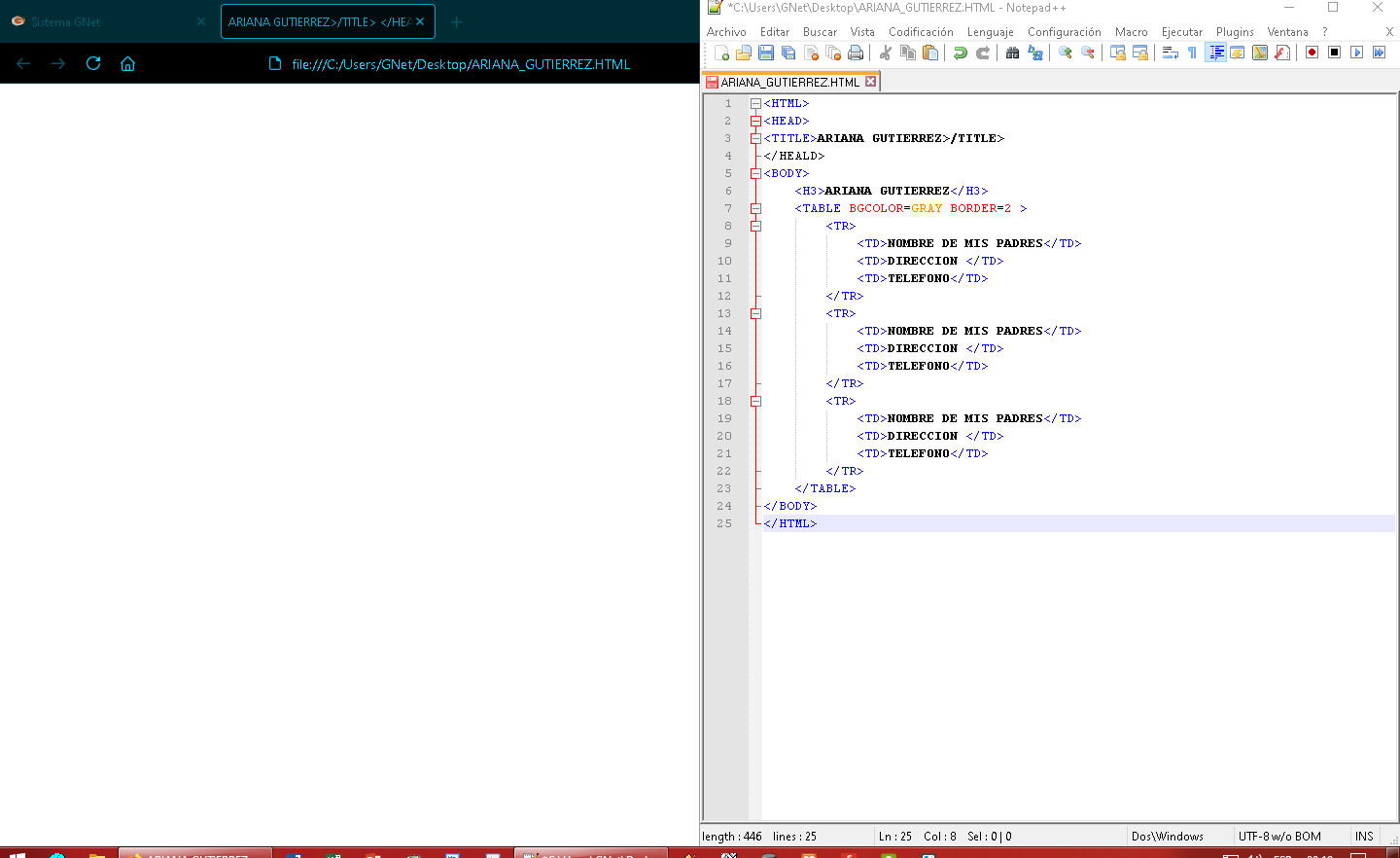Open the Configuración menu
1400x858 pixels.
(1065, 32)
